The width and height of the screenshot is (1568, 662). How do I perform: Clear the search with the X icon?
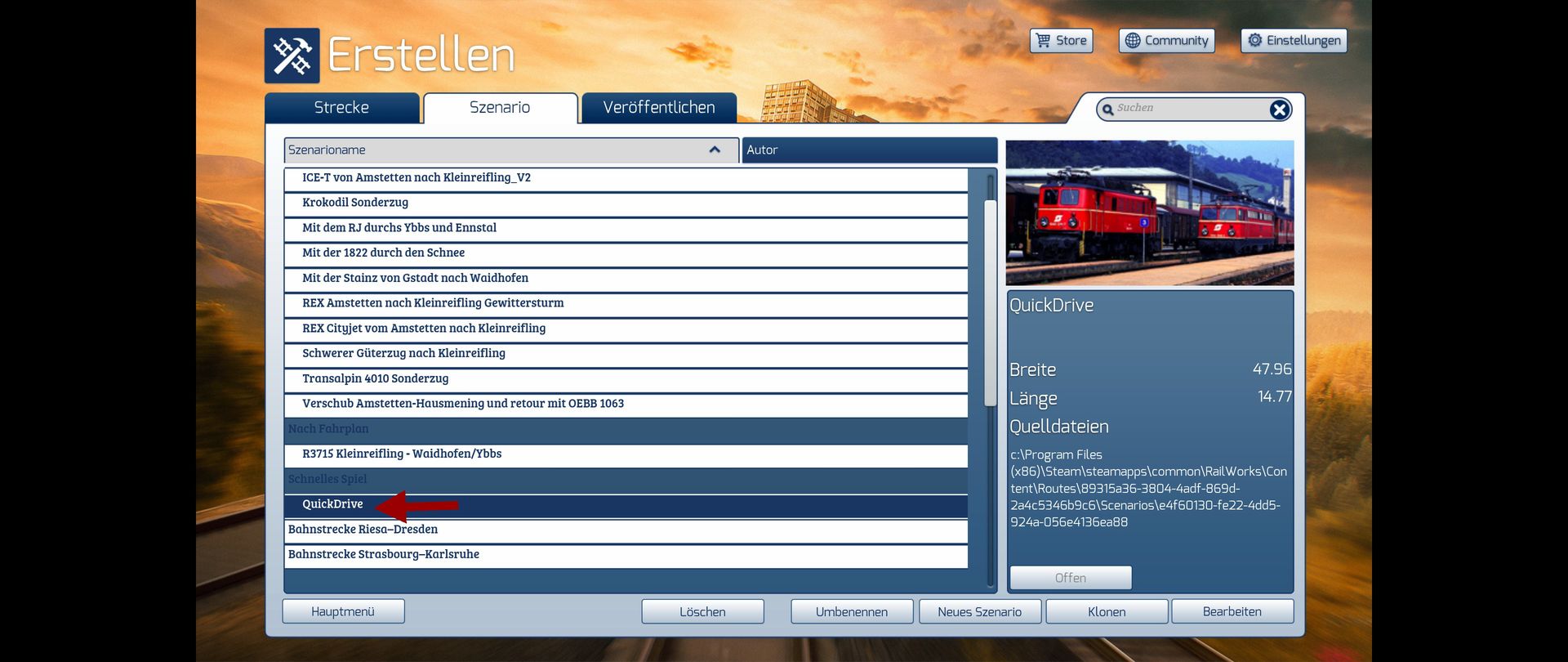pyautogui.click(x=1279, y=110)
